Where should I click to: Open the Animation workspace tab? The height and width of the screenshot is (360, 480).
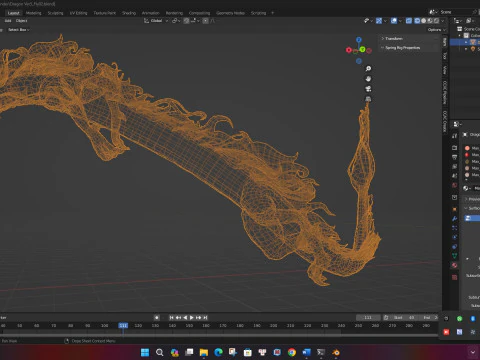pos(150,13)
